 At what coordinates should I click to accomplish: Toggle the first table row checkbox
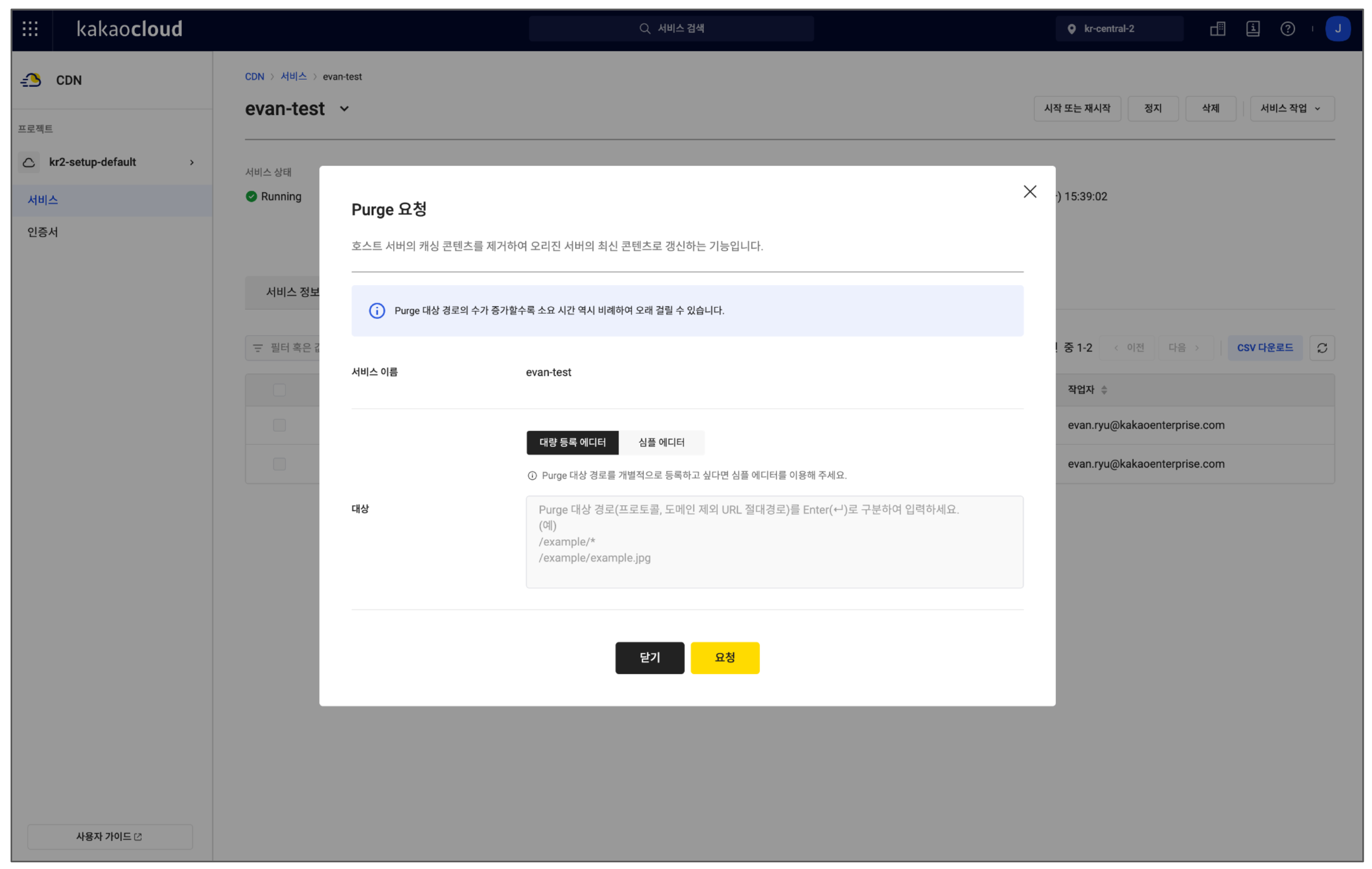coord(279,425)
